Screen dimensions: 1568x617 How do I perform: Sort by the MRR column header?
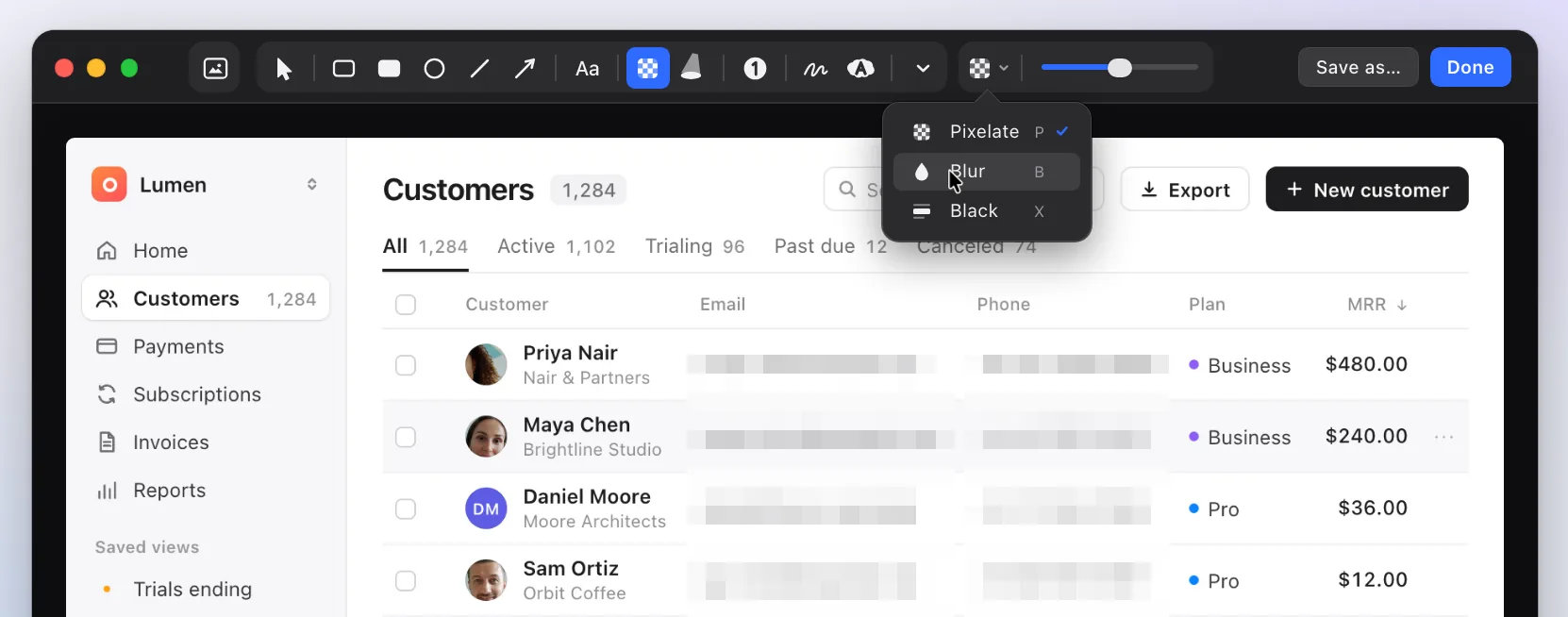point(1376,305)
